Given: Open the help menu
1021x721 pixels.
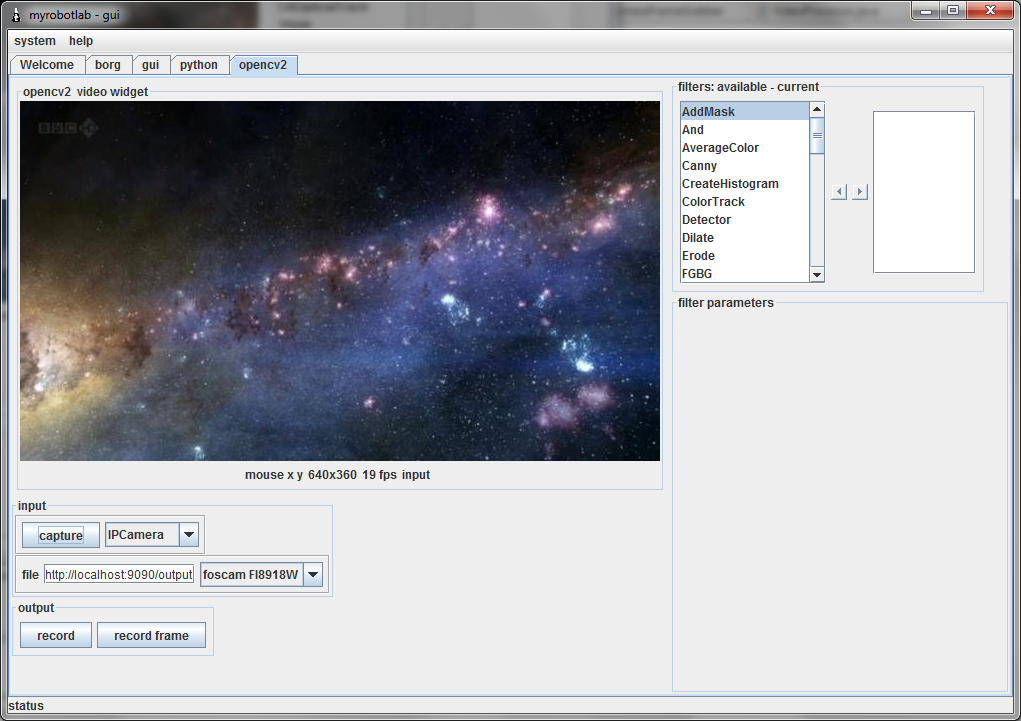Looking at the screenshot, I should 81,40.
